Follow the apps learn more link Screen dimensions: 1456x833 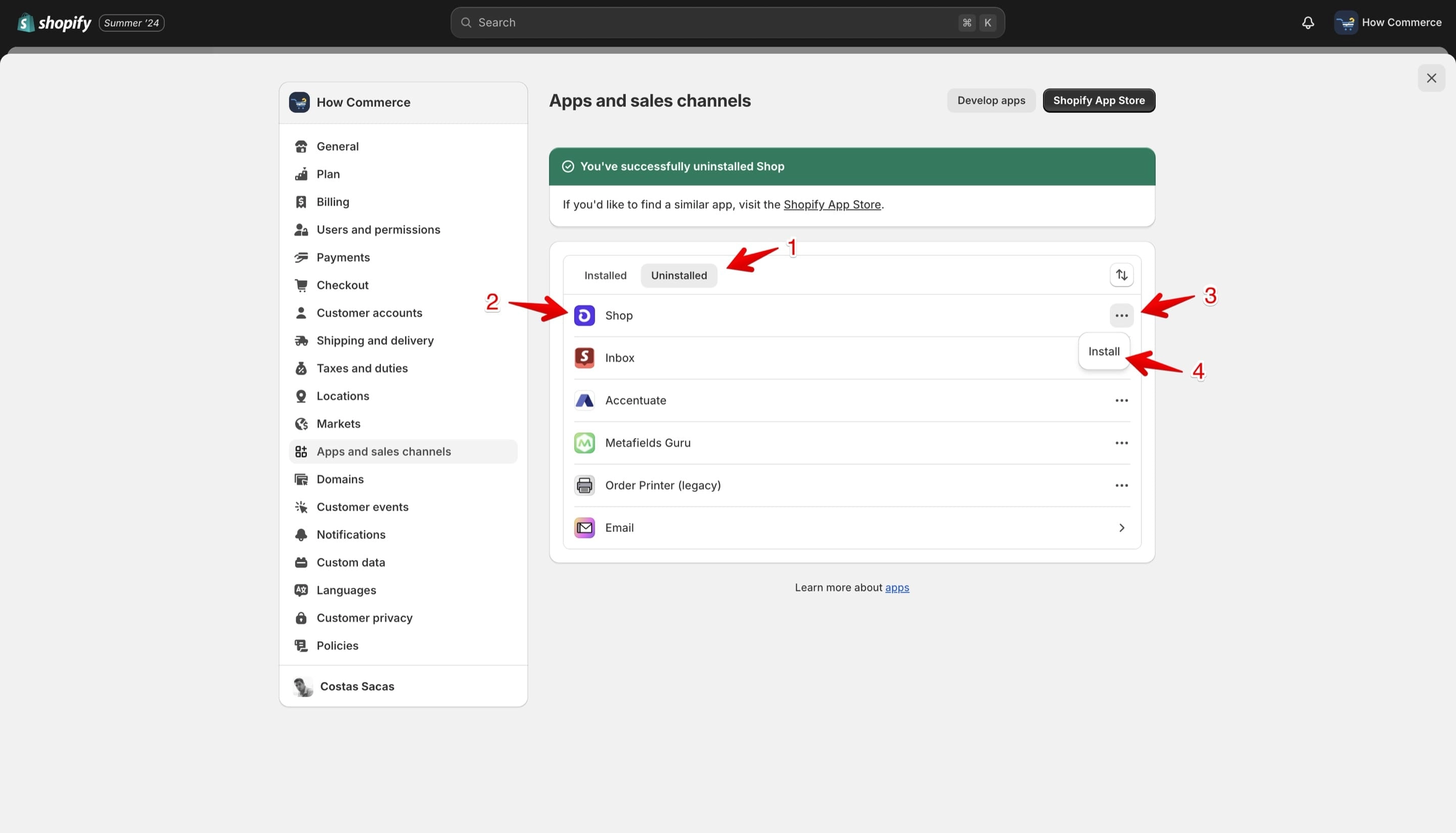pyautogui.click(x=897, y=588)
